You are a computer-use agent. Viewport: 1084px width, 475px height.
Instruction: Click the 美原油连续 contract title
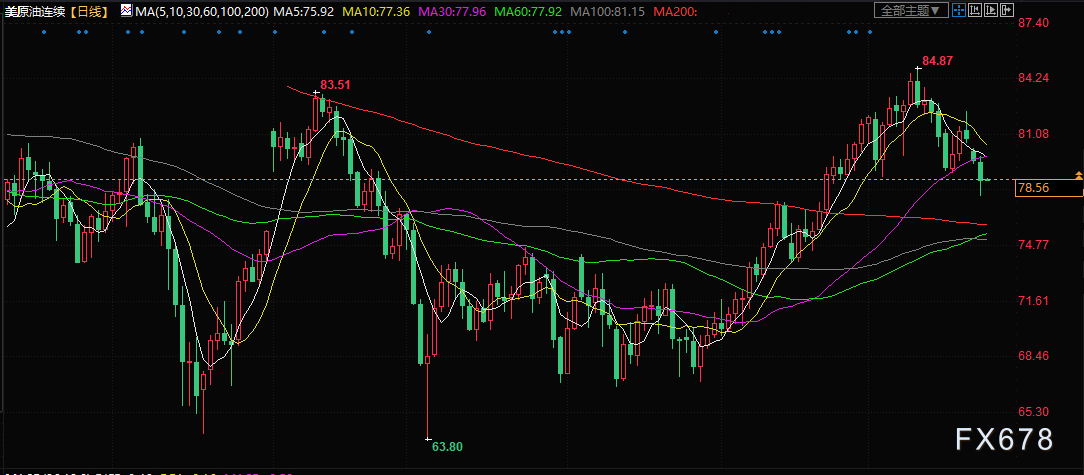point(35,11)
